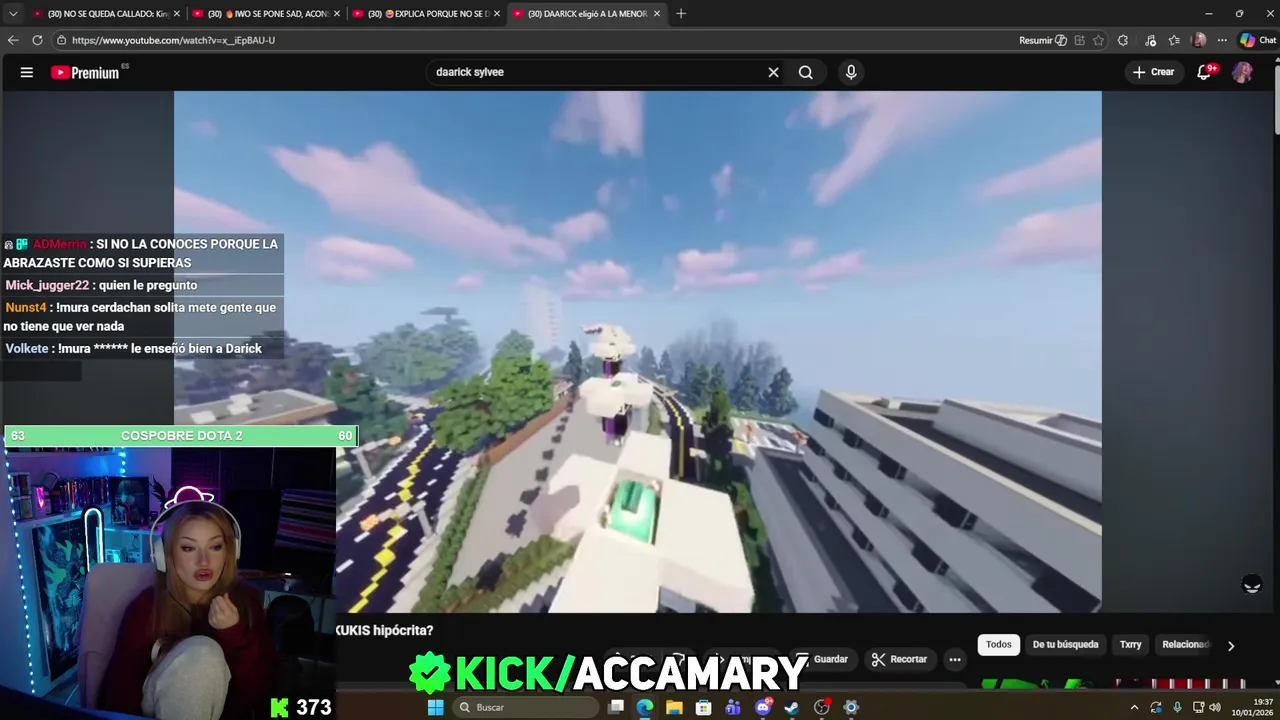Click the video player to pause
The image size is (1280, 720).
(x=638, y=351)
